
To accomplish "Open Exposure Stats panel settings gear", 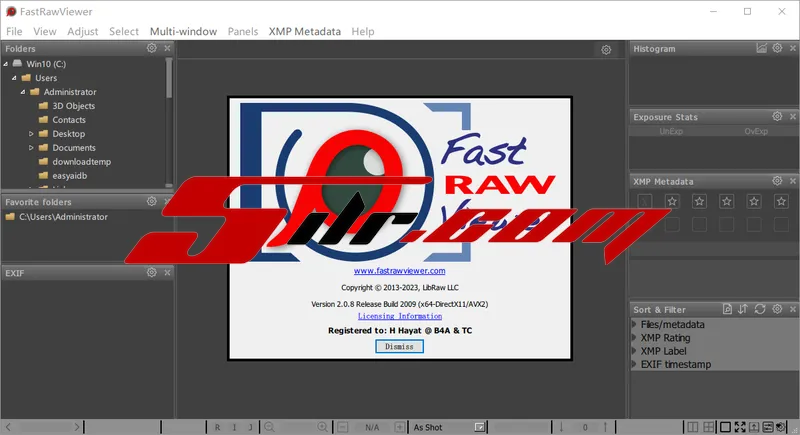I will coord(777,117).
